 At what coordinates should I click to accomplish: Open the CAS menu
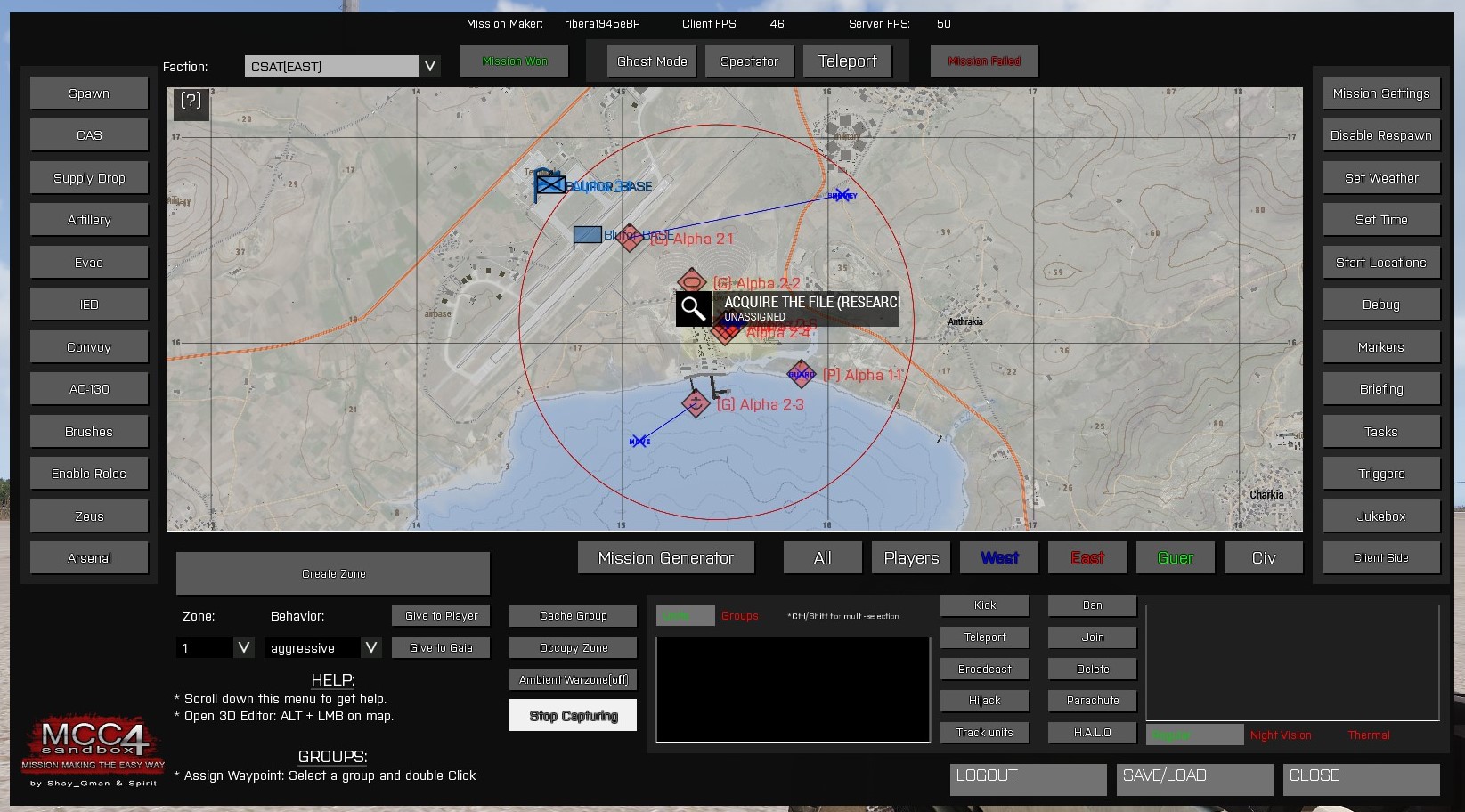click(89, 135)
